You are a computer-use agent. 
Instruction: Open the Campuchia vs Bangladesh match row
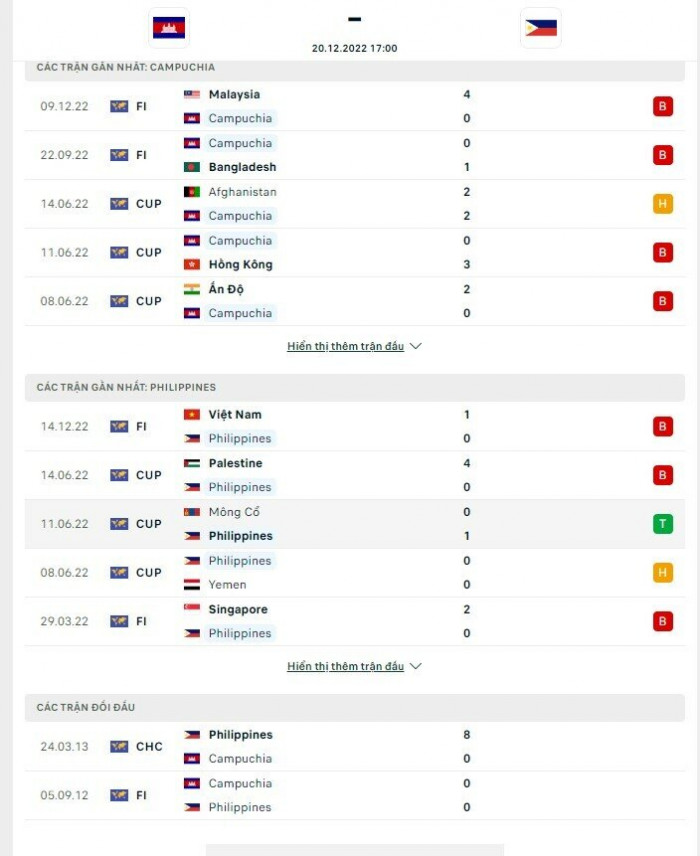pyautogui.click(x=350, y=155)
